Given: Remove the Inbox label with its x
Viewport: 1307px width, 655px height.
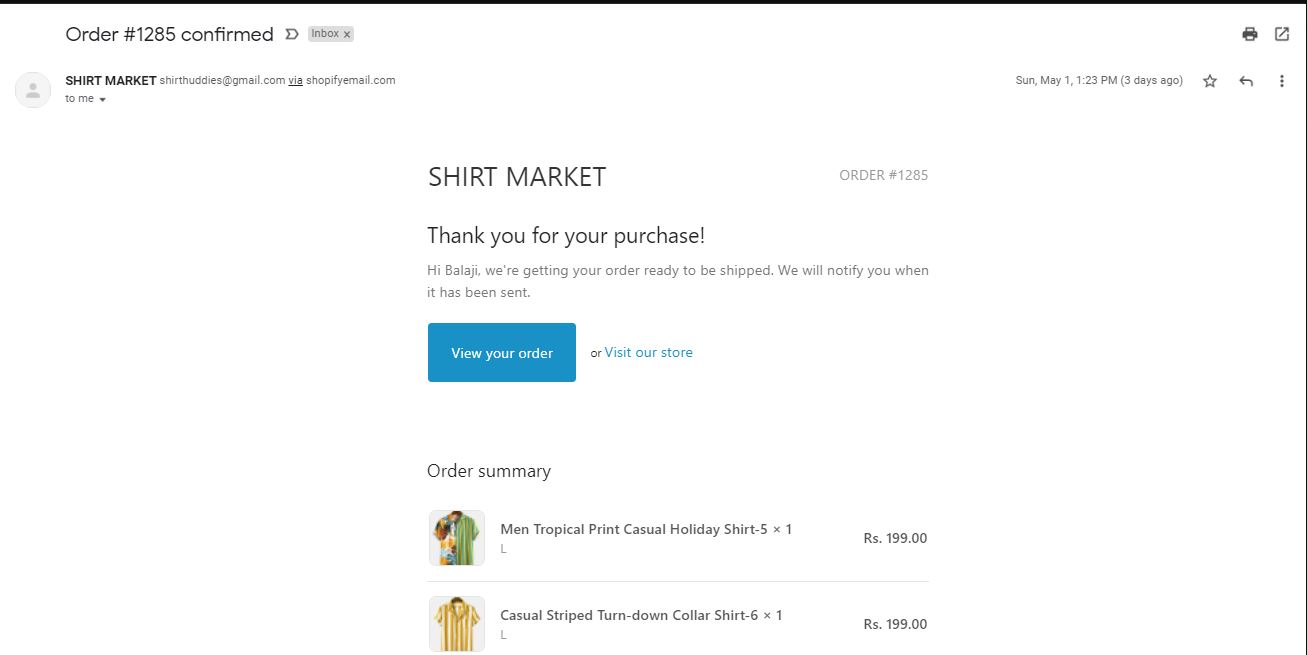Looking at the screenshot, I should tap(347, 34).
